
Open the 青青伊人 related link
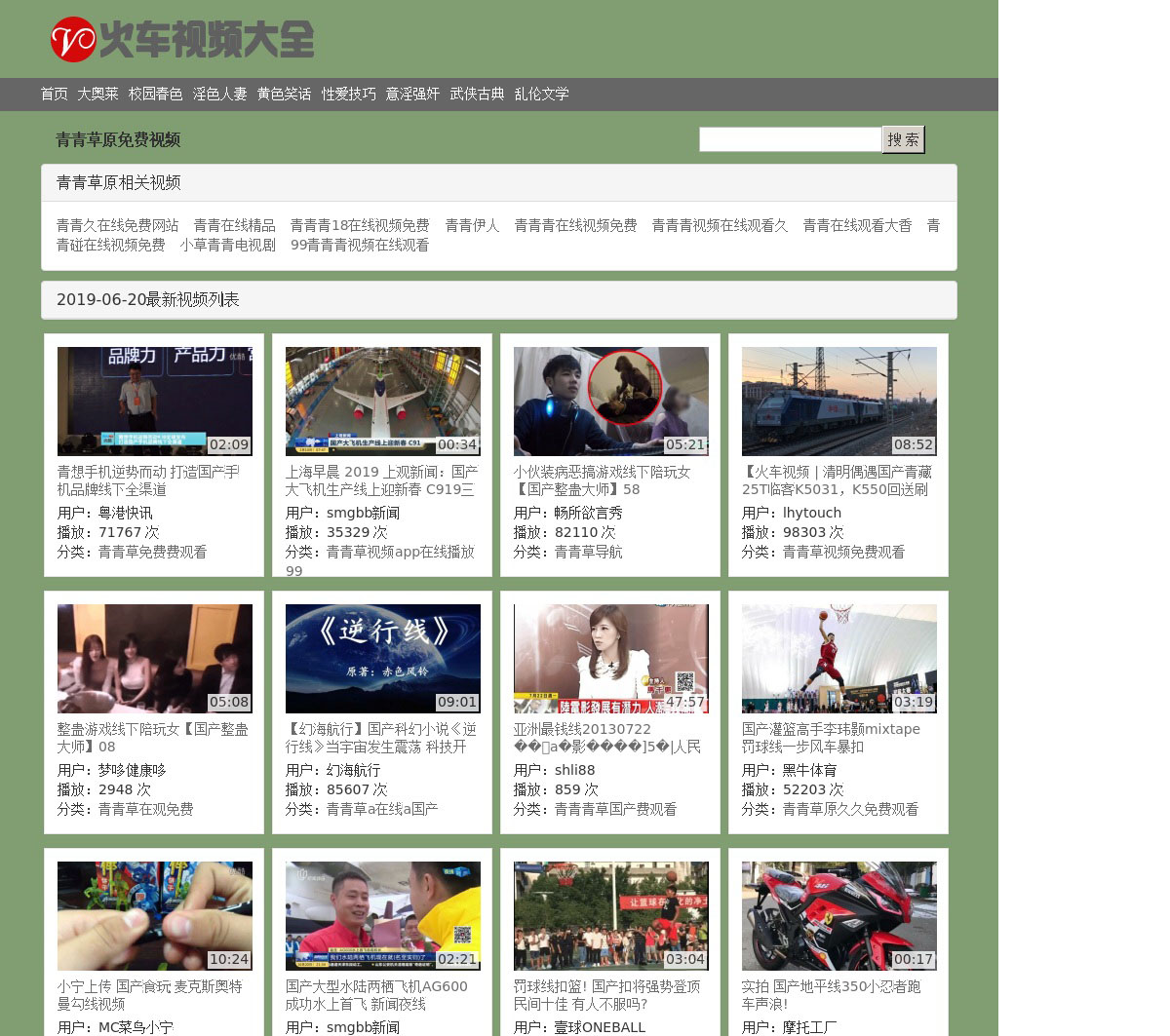point(472,226)
